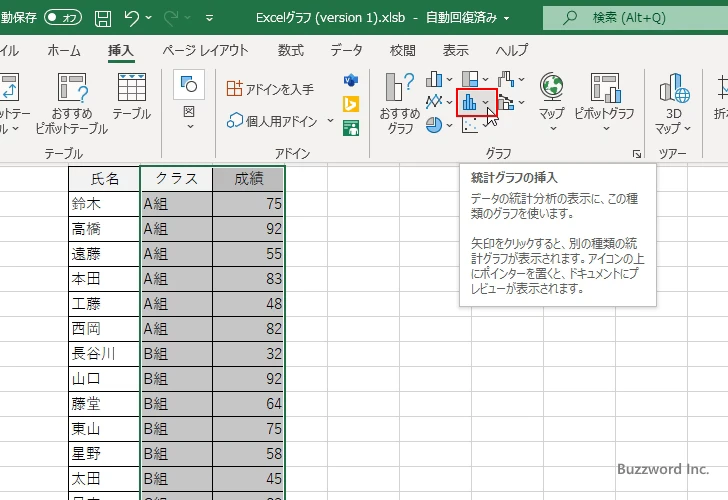Select the 氏名 header cell
Image resolution: width=728 pixels, height=500 pixels.
click(104, 179)
